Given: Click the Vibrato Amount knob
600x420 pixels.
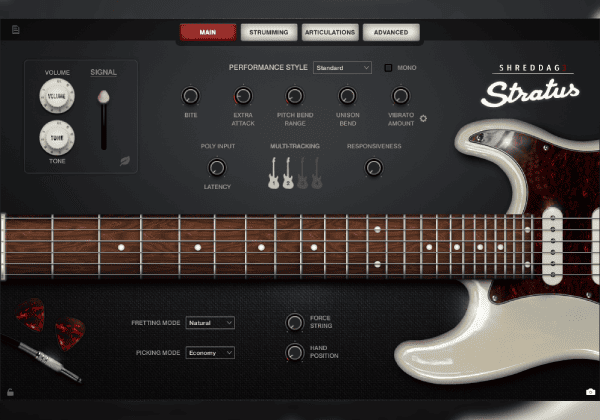Looking at the screenshot, I should point(401,96).
